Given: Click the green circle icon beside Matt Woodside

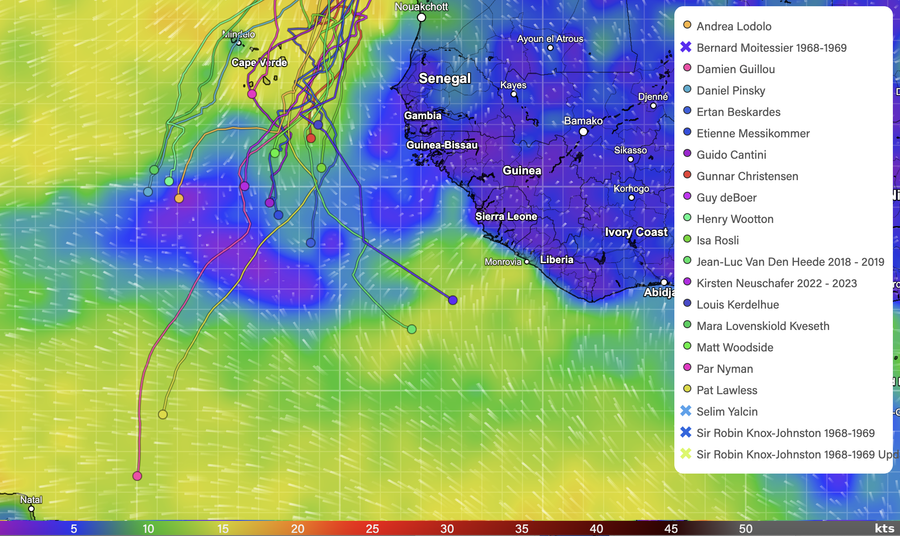Looking at the screenshot, I should click(687, 347).
